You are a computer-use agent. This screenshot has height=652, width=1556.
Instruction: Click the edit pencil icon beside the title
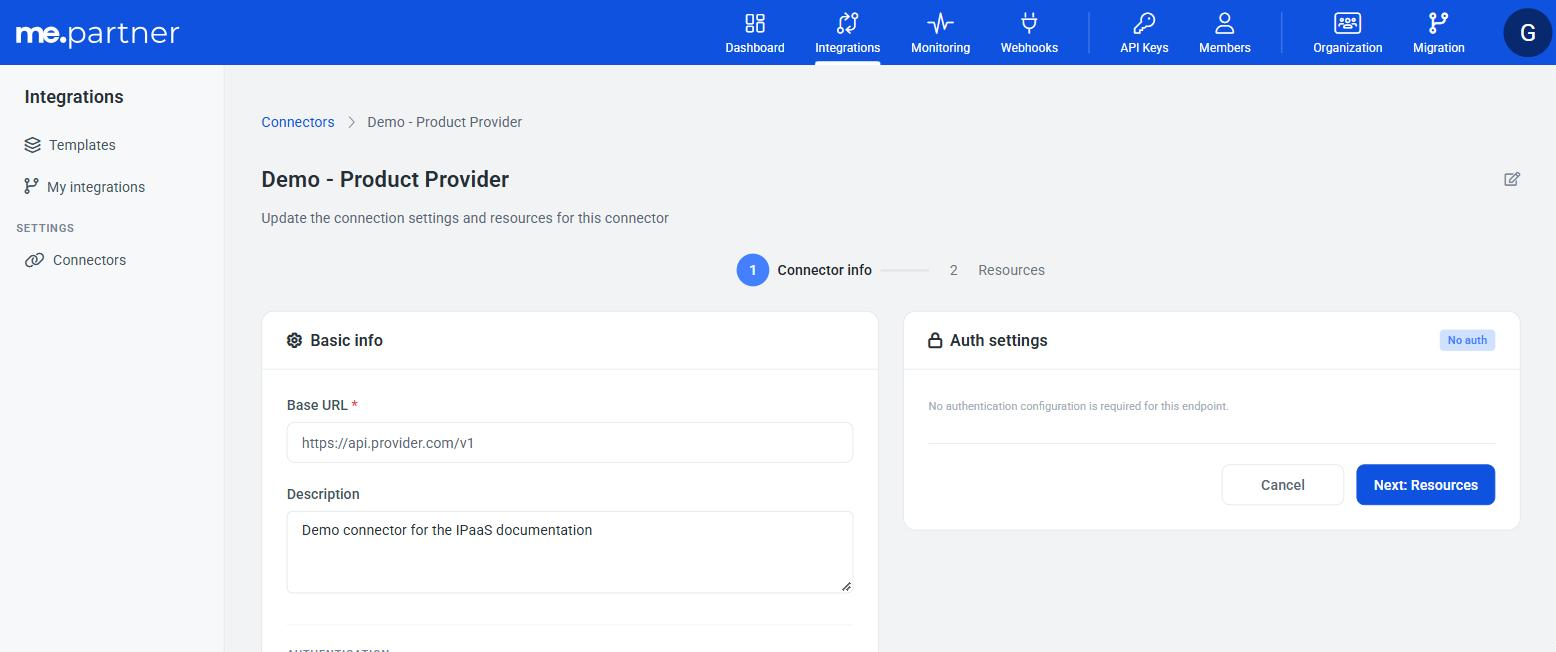[x=1512, y=179]
